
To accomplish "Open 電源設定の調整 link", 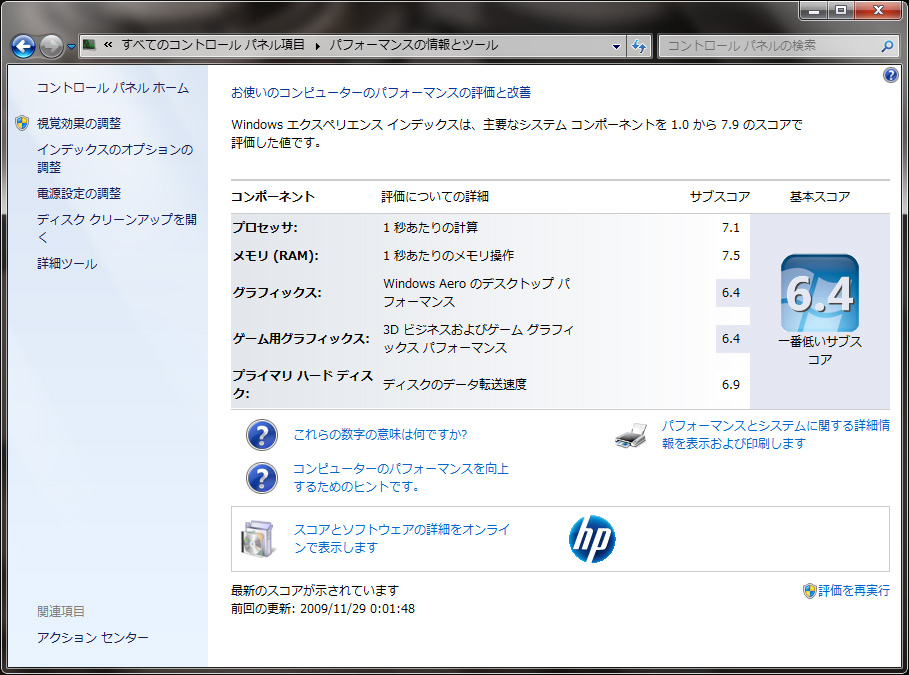I will click(79, 194).
